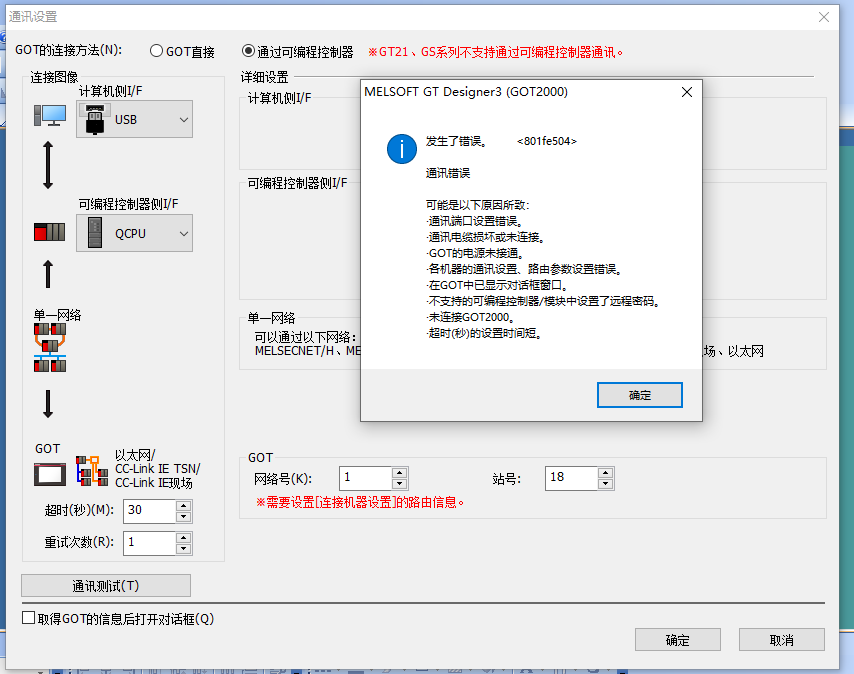
Task: Click the 网络号(K) number input field
Action: (x=365, y=478)
